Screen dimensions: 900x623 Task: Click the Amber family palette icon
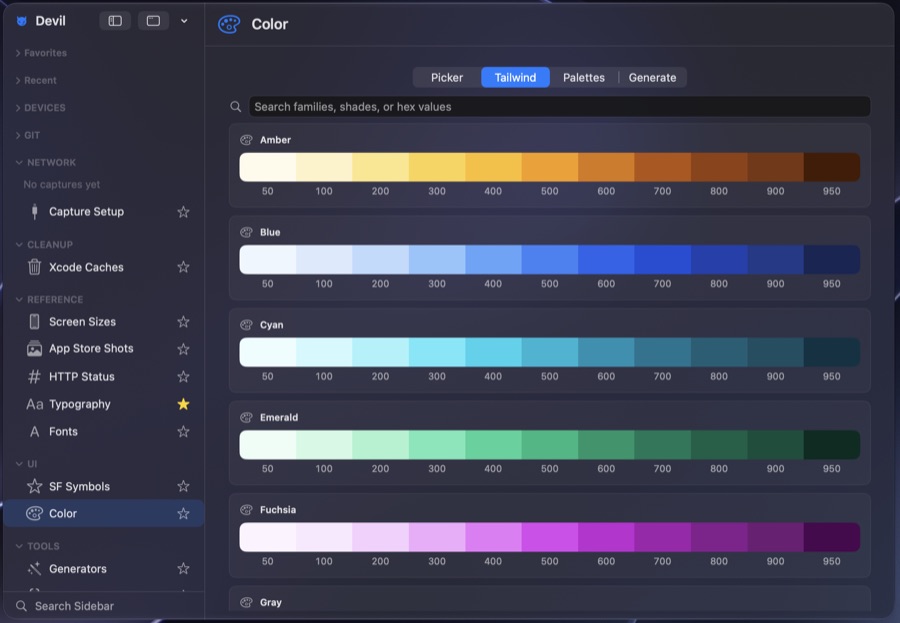(246, 140)
